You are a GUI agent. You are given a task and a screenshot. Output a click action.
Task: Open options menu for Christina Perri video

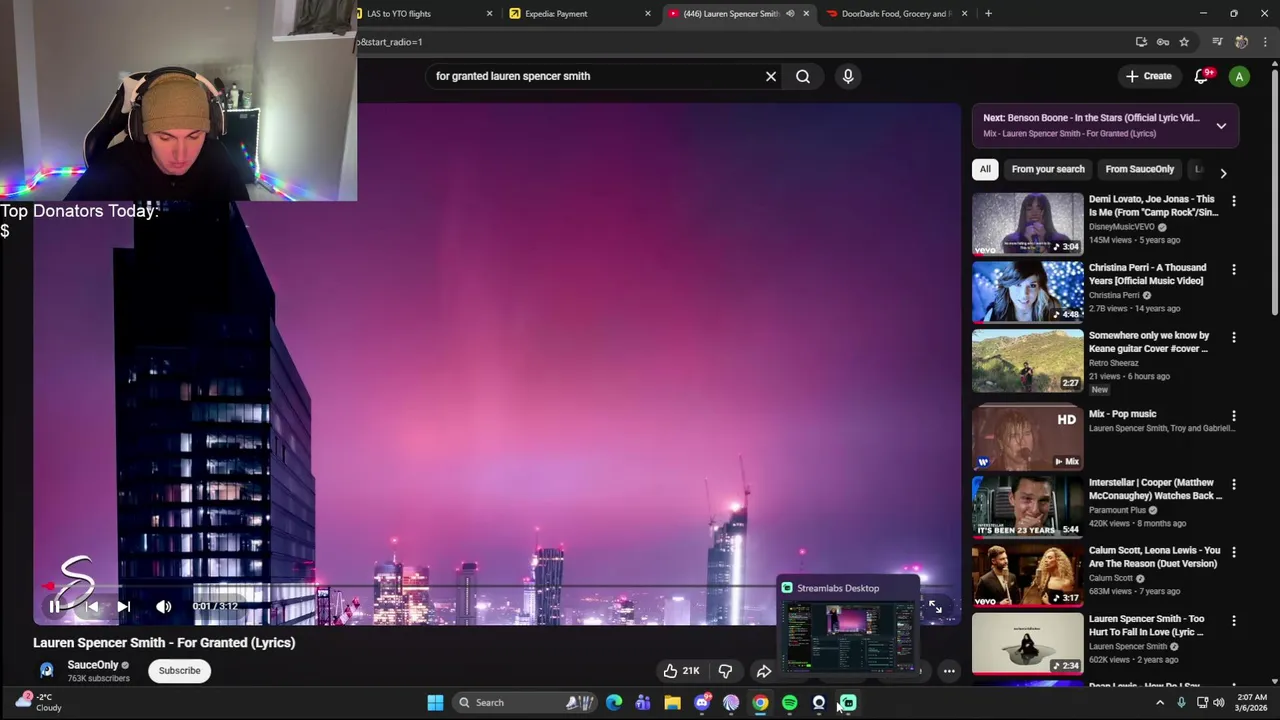pos(1233,270)
